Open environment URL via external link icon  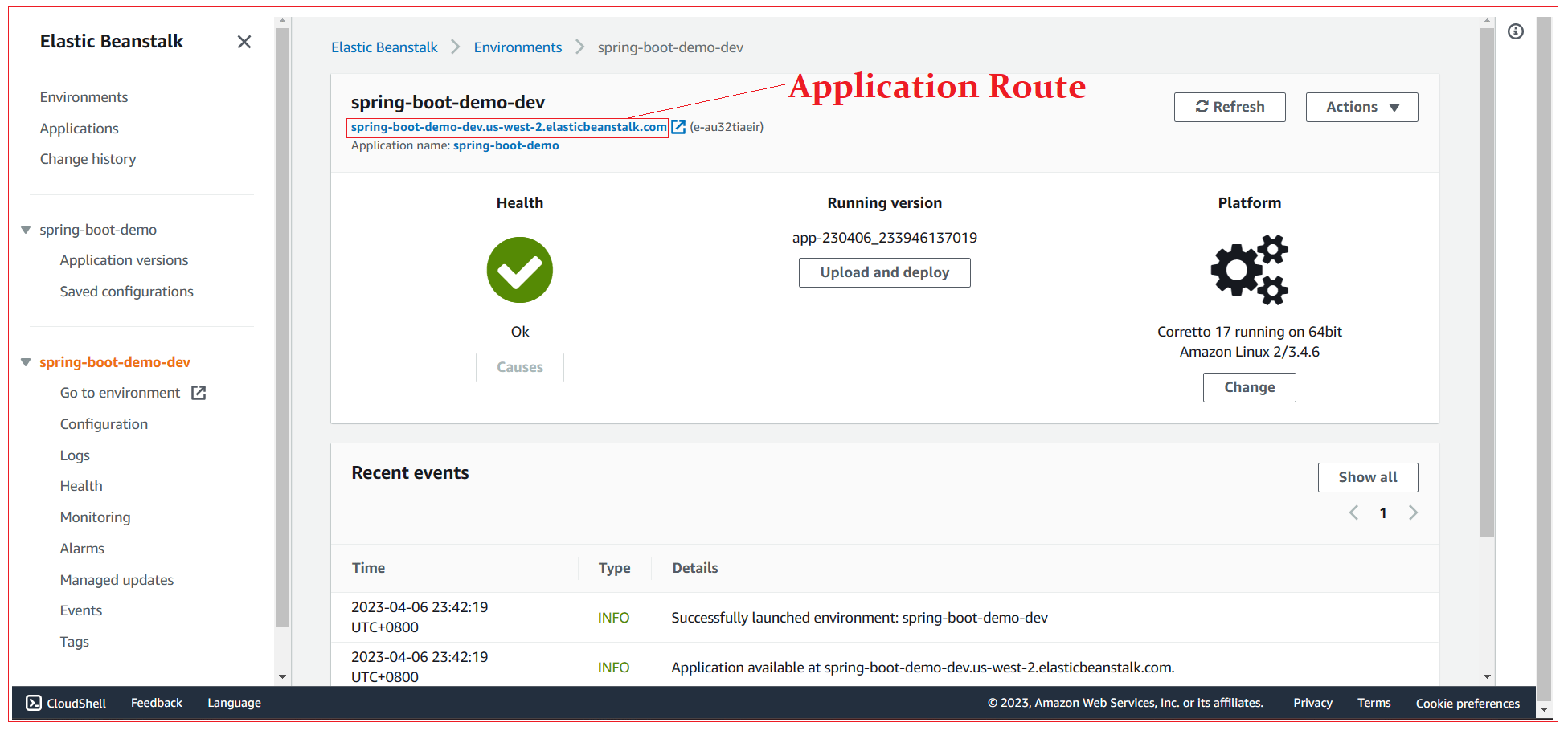click(x=678, y=127)
